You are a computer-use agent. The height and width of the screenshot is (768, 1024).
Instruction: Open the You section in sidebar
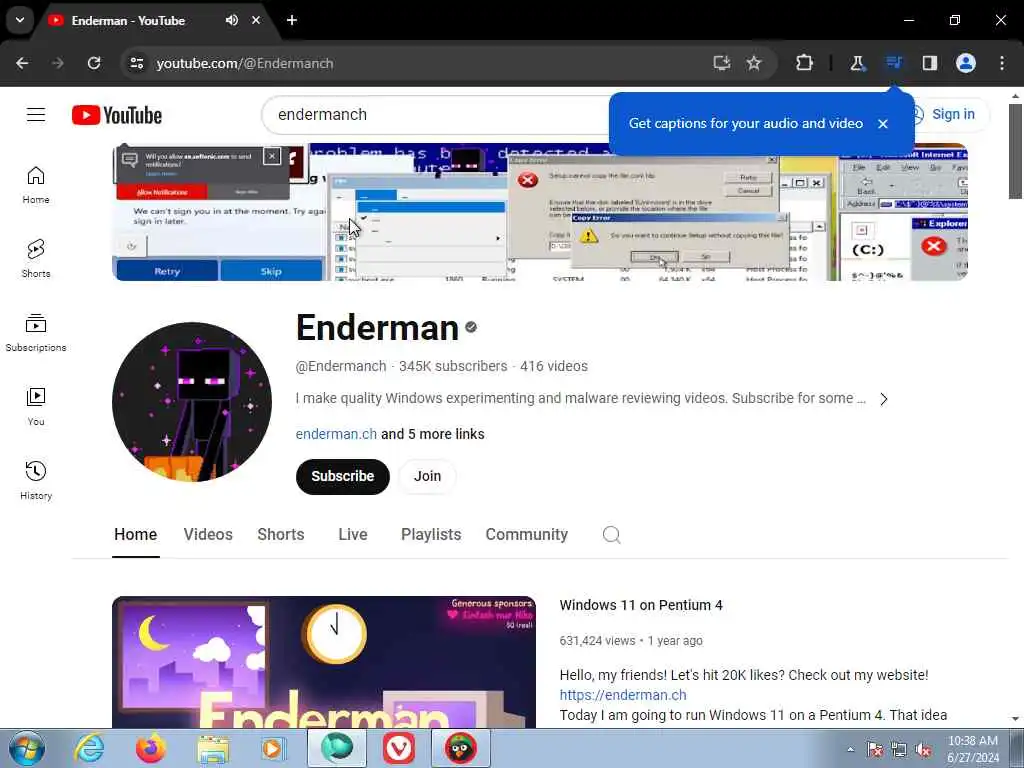36,406
